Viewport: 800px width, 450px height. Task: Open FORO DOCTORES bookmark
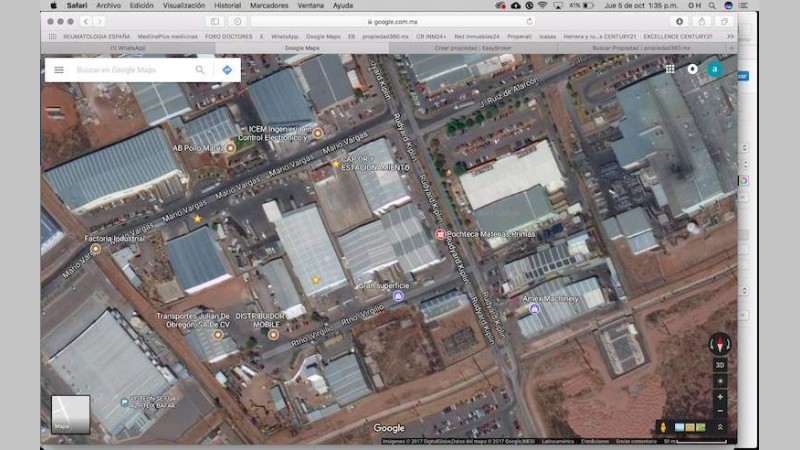point(229,37)
